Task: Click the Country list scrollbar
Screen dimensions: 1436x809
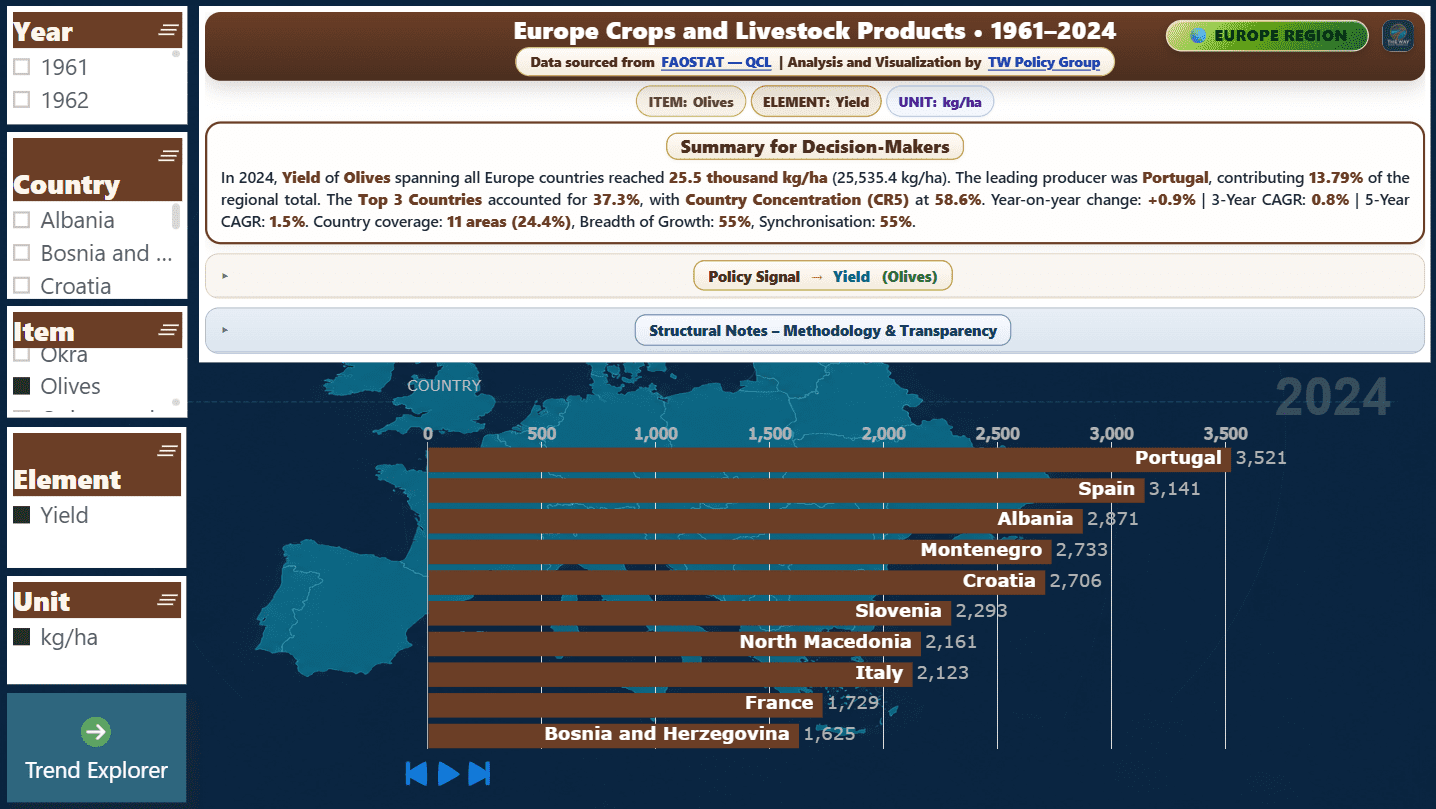Action: [177, 216]
